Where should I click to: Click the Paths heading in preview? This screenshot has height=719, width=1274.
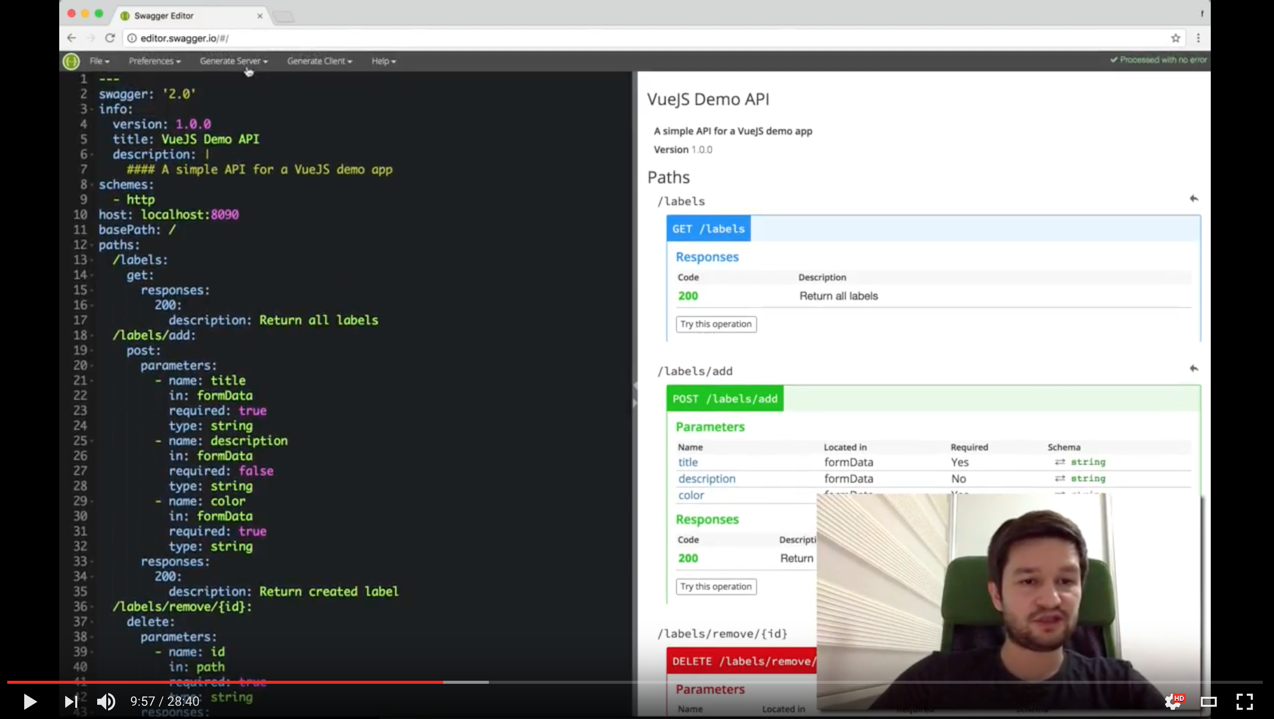tap(668, 177)
